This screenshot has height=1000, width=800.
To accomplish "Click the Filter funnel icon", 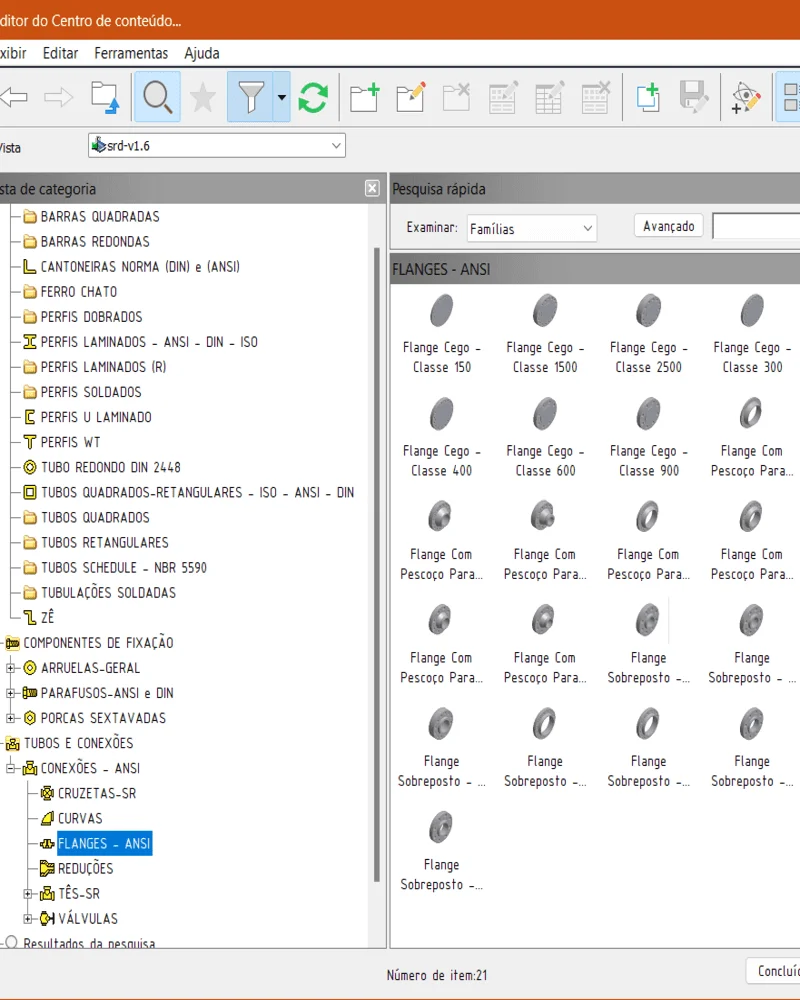I will point(250,97).
